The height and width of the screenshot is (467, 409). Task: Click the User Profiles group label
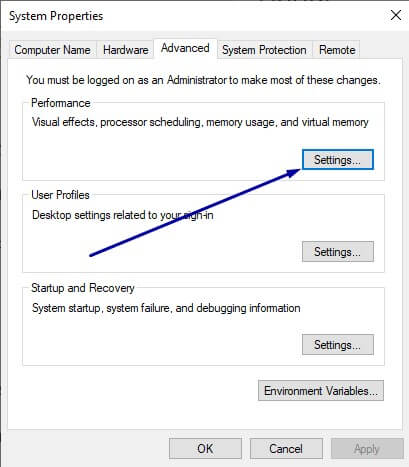(x=60, y=195)
